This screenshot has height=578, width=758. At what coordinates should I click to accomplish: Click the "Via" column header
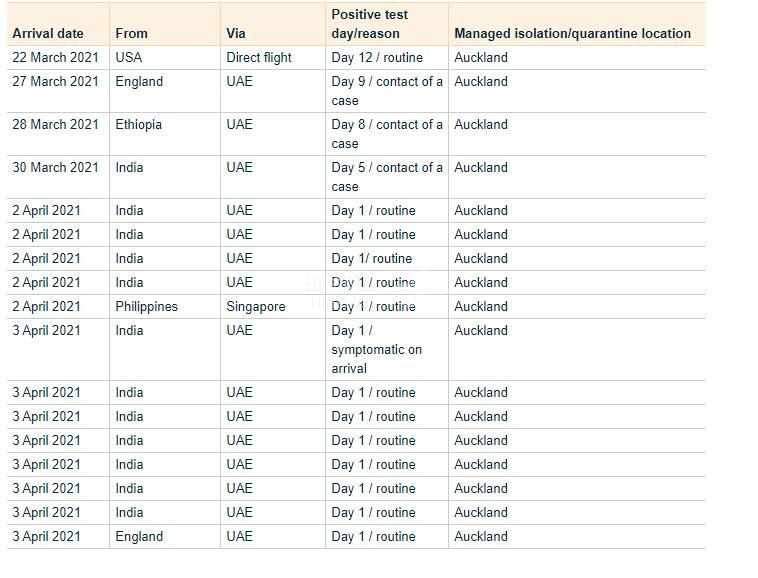pyautogui.click(x=236, y=33)
